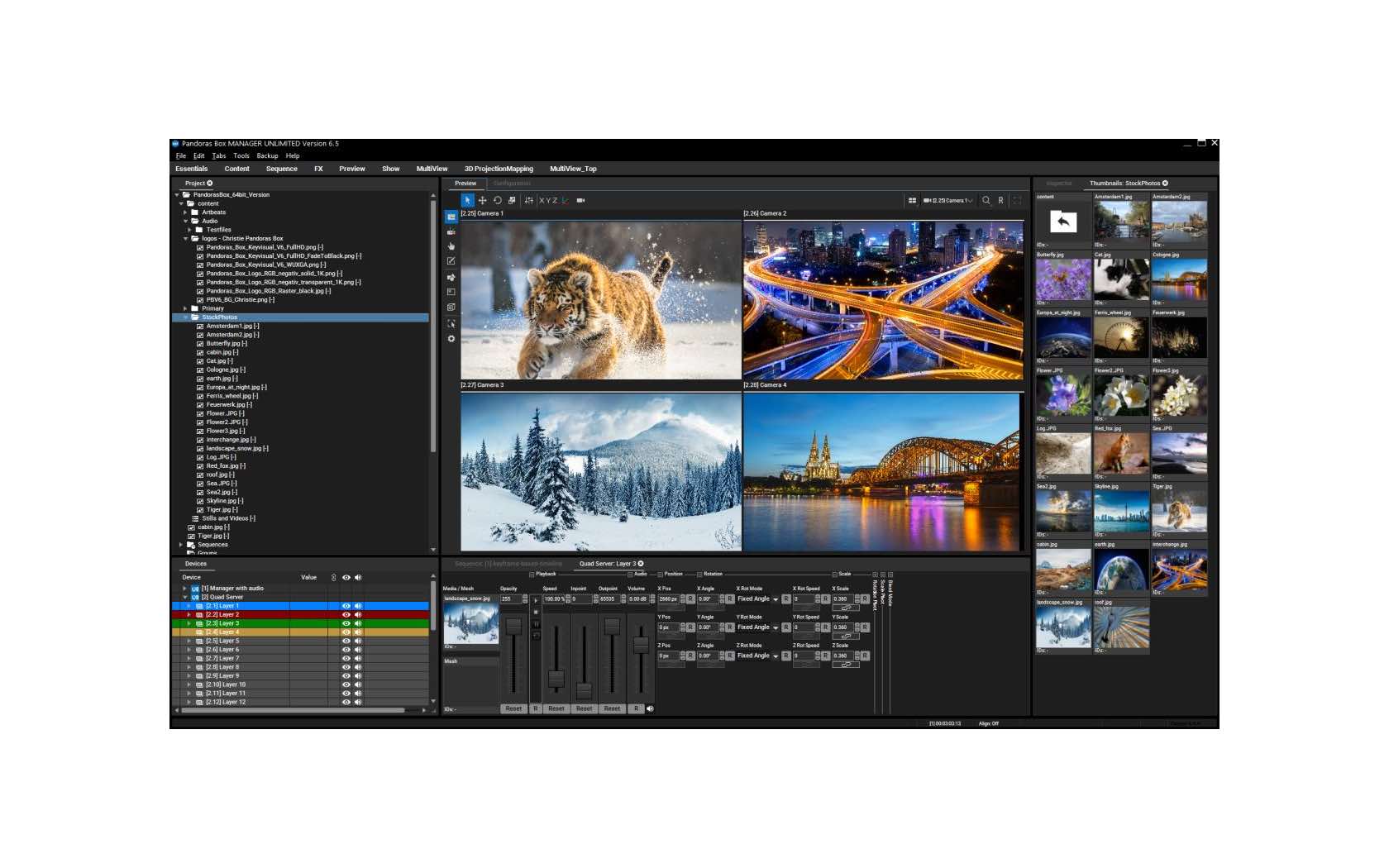Click the gear settings icon in preview sidebar

tap(451, 339)
